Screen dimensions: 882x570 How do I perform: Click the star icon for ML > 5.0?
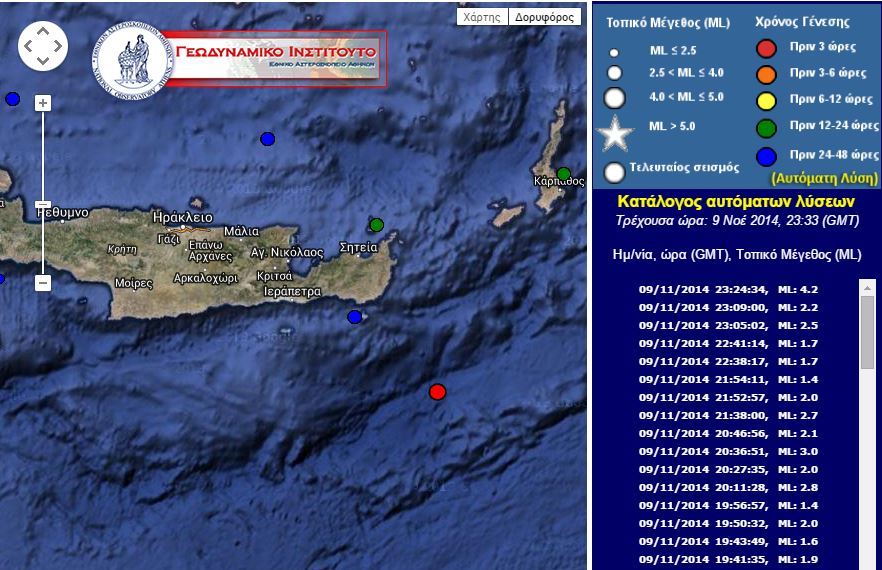pos(615,134)
